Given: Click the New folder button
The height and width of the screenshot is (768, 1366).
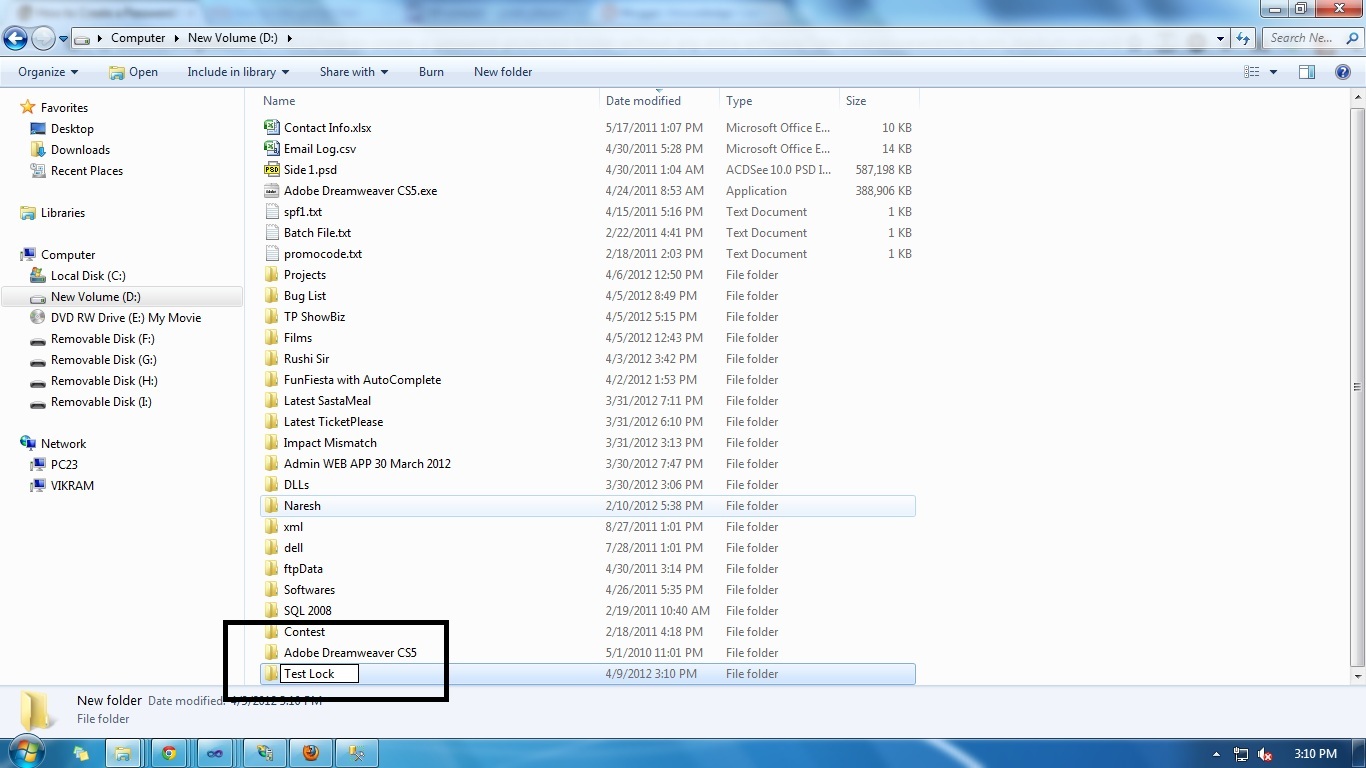Looking at the screenshot, I should [503, 71].
